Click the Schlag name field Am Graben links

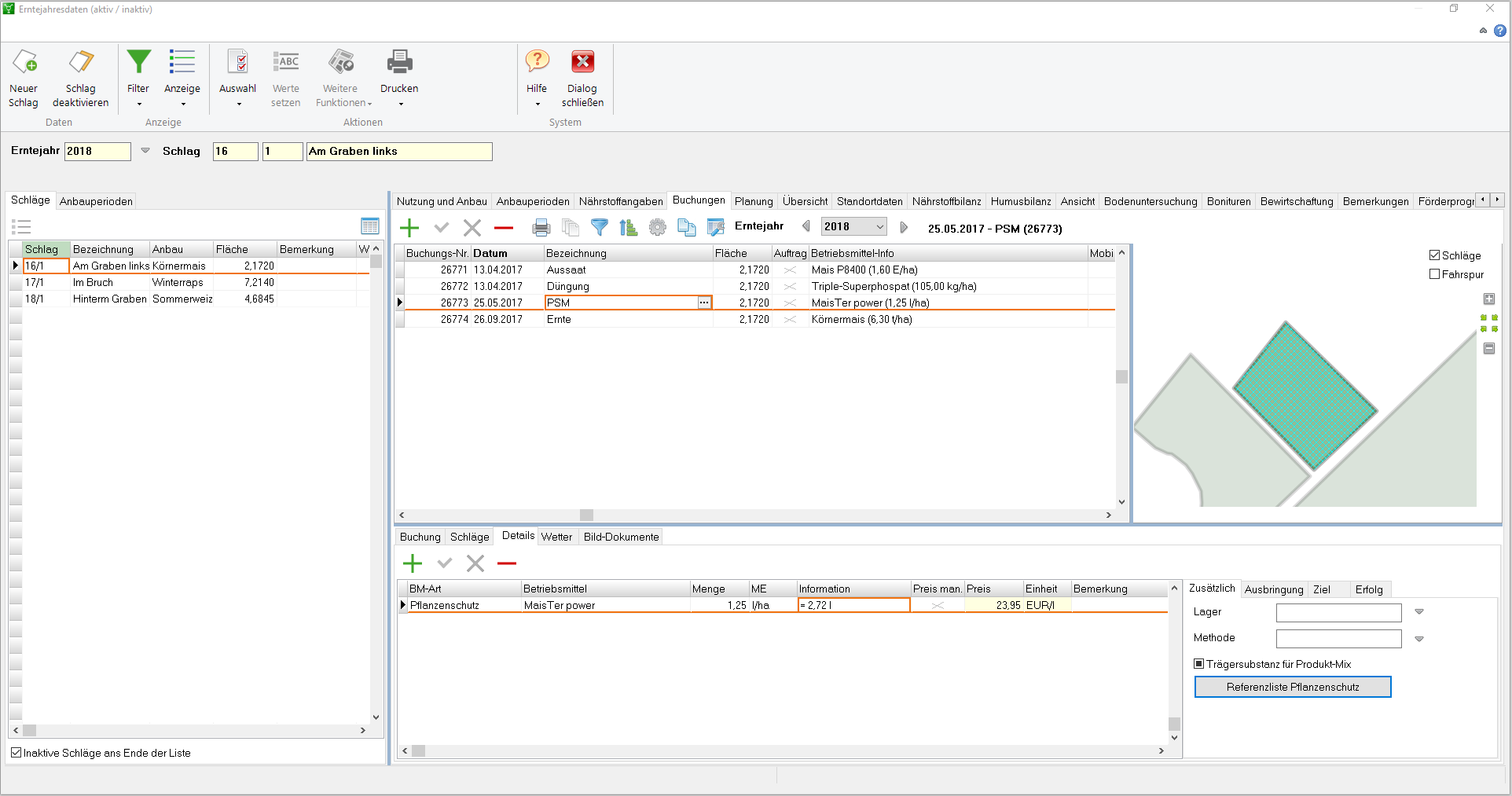tap(399, 152)
